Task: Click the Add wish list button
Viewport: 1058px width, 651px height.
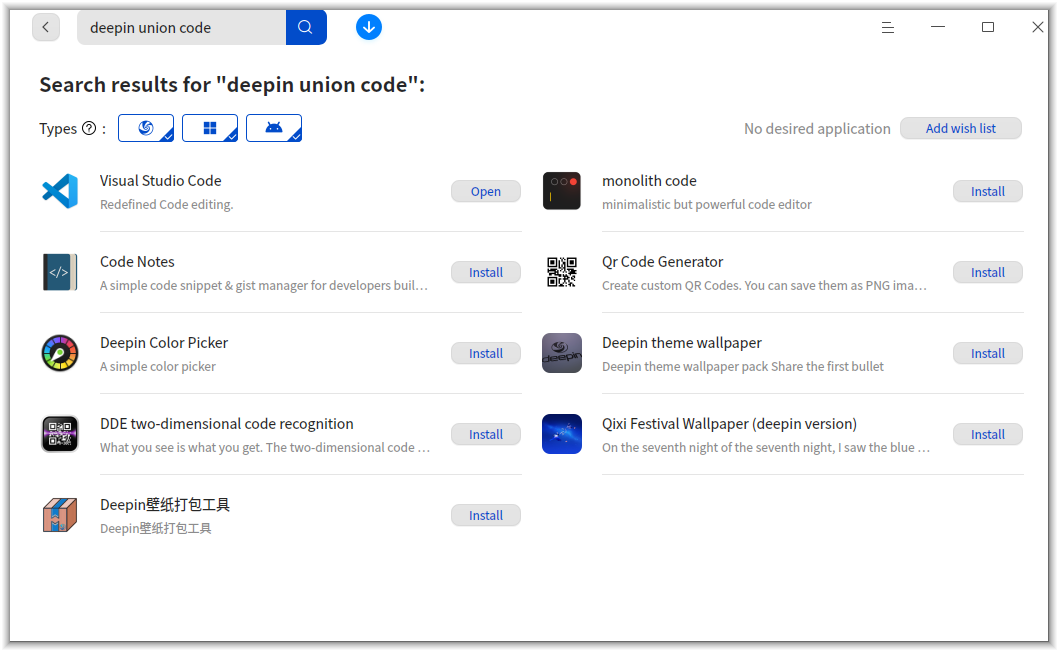Action: click(x=961, y=128)
